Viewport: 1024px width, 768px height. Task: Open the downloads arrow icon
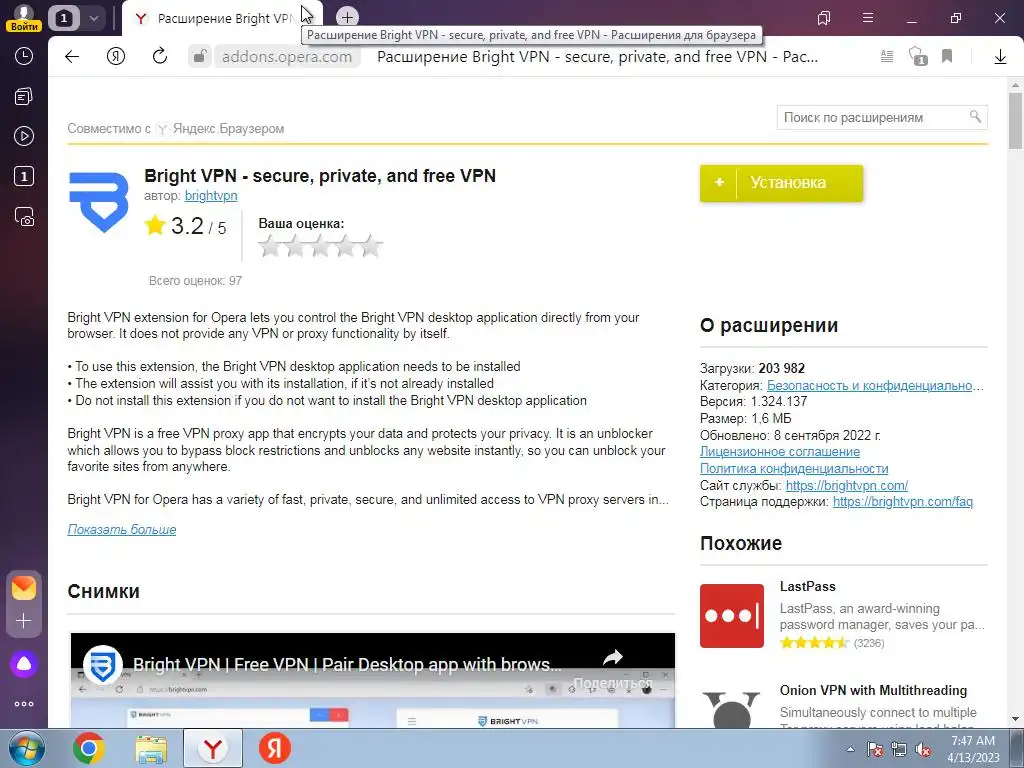coord(1000,57)
